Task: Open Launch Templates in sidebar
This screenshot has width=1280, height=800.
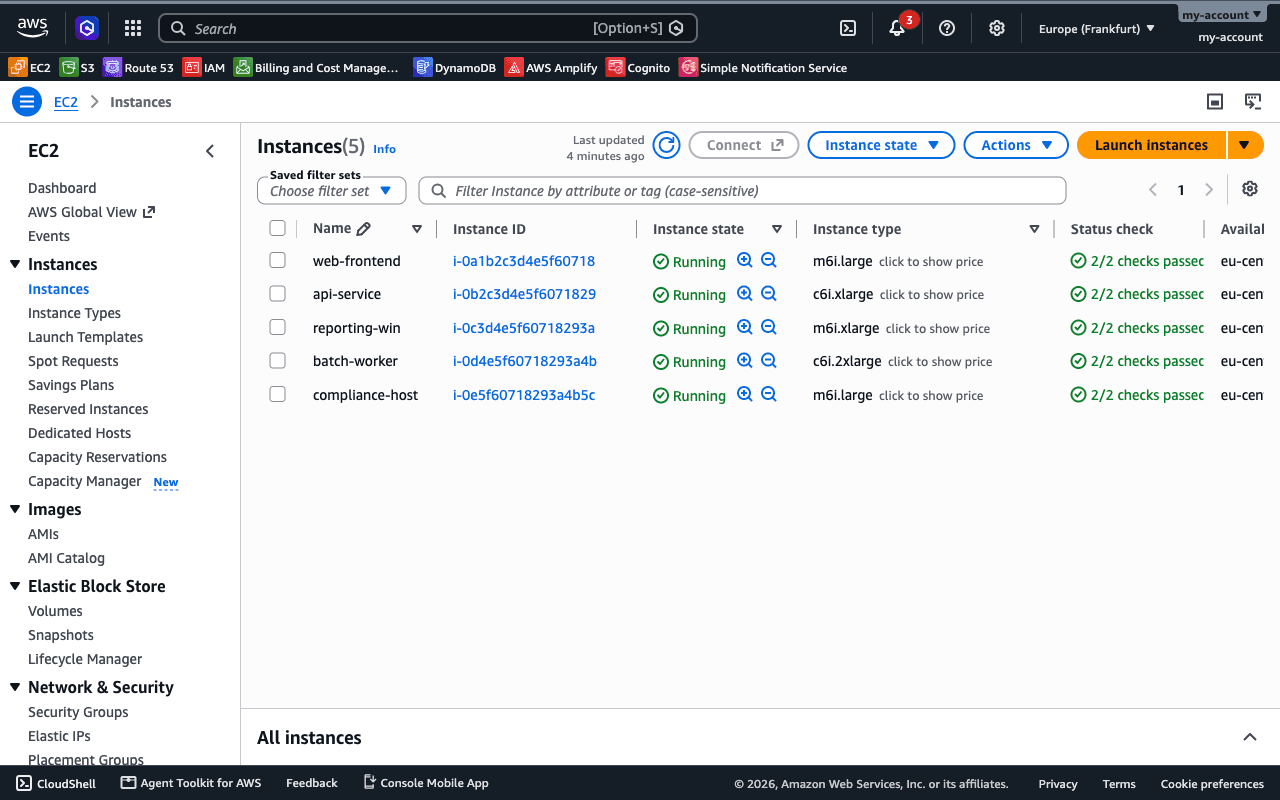Action: [85, 337]
